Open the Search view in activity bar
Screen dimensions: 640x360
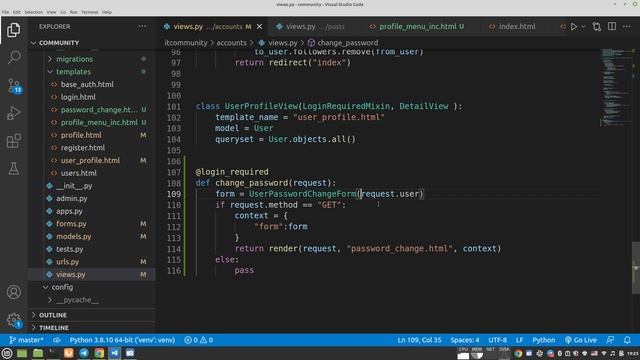(13, 57)
